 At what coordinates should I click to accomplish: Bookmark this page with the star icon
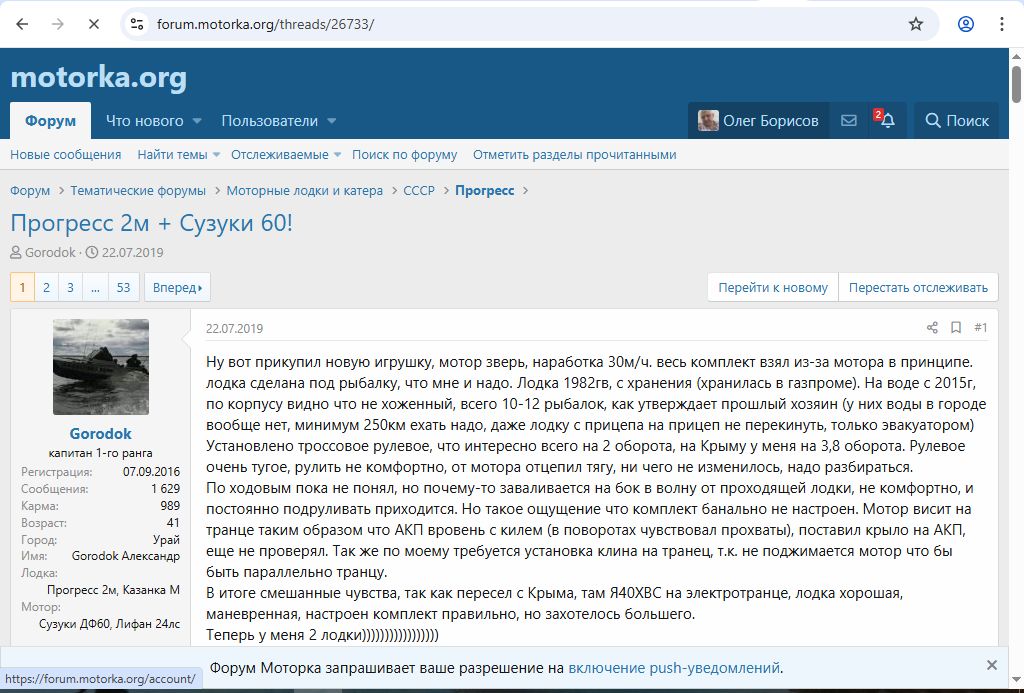915,24
